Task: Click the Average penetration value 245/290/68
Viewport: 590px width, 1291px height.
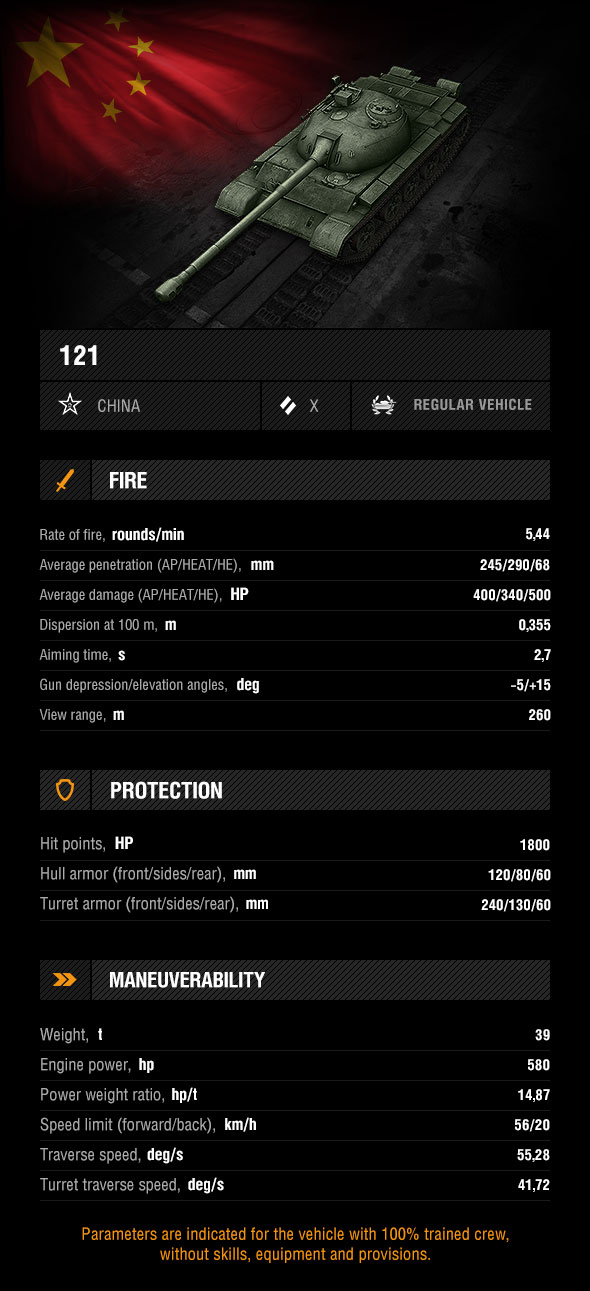Action: [515, 565]
